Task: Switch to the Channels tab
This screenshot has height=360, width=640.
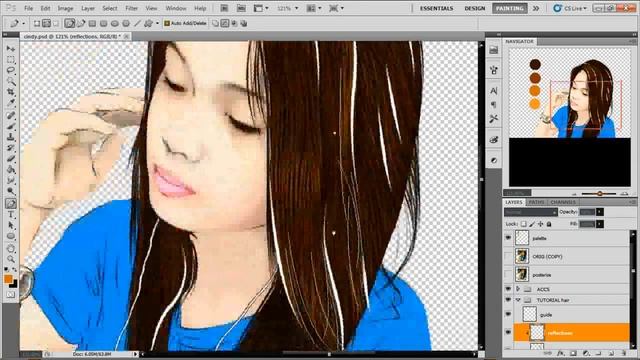Action: (x=563, y=202)
